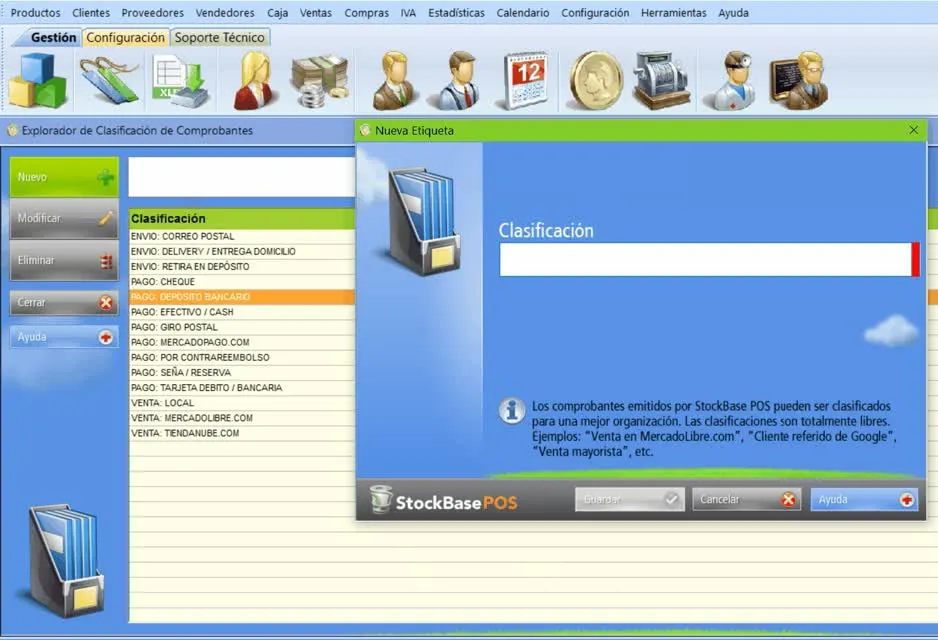Click the man with red tie icon
Image resolution: width=938 pixels, height=640 pixels.
(458, 81)
